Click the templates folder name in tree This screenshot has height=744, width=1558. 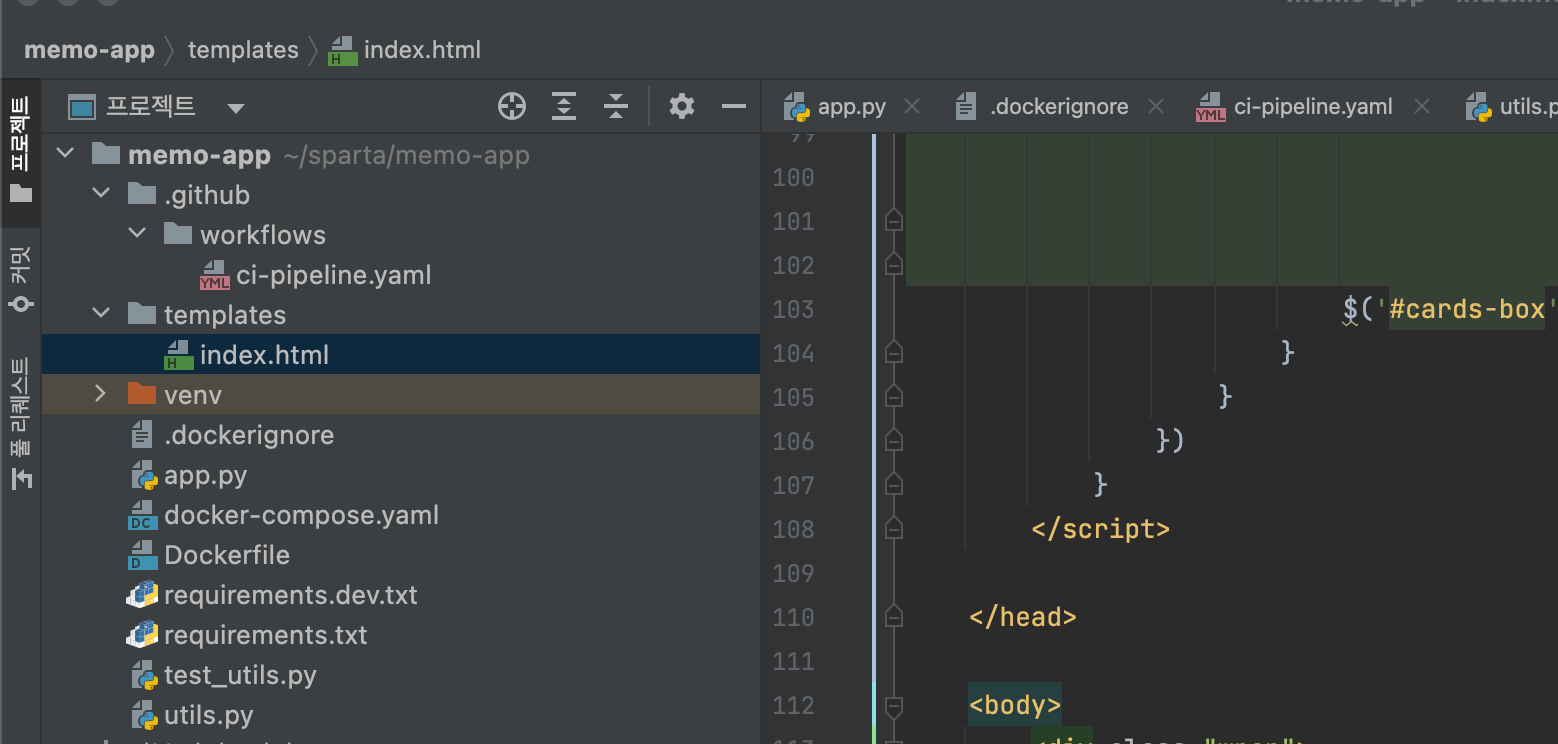click(x=225, y=315)
